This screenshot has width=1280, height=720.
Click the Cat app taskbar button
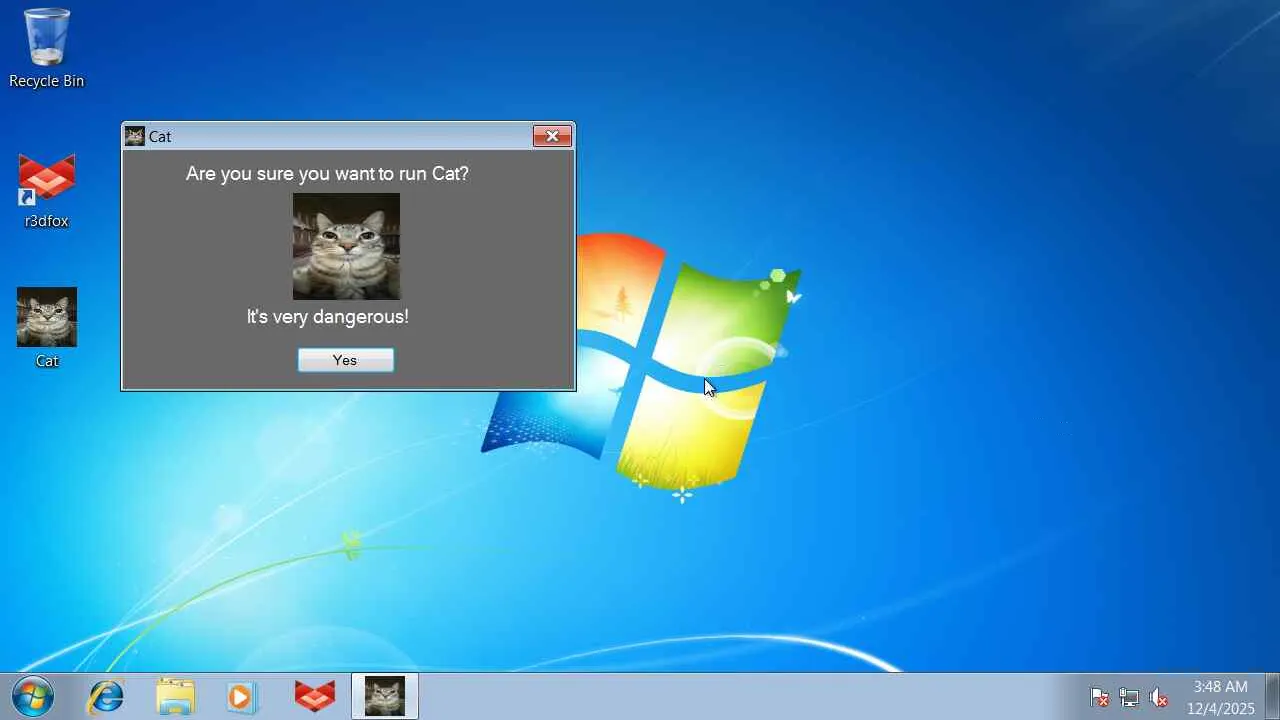click(385, 696)
